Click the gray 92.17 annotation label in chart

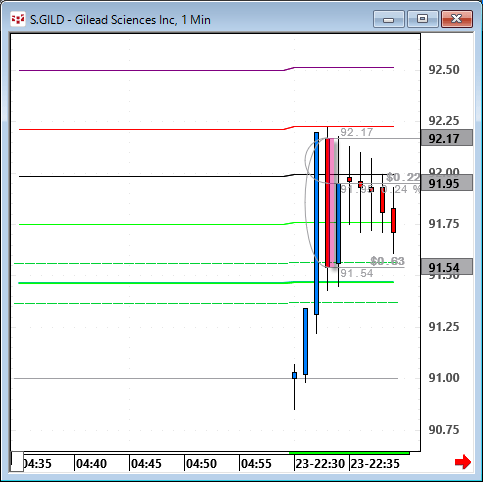coord(356,132)
